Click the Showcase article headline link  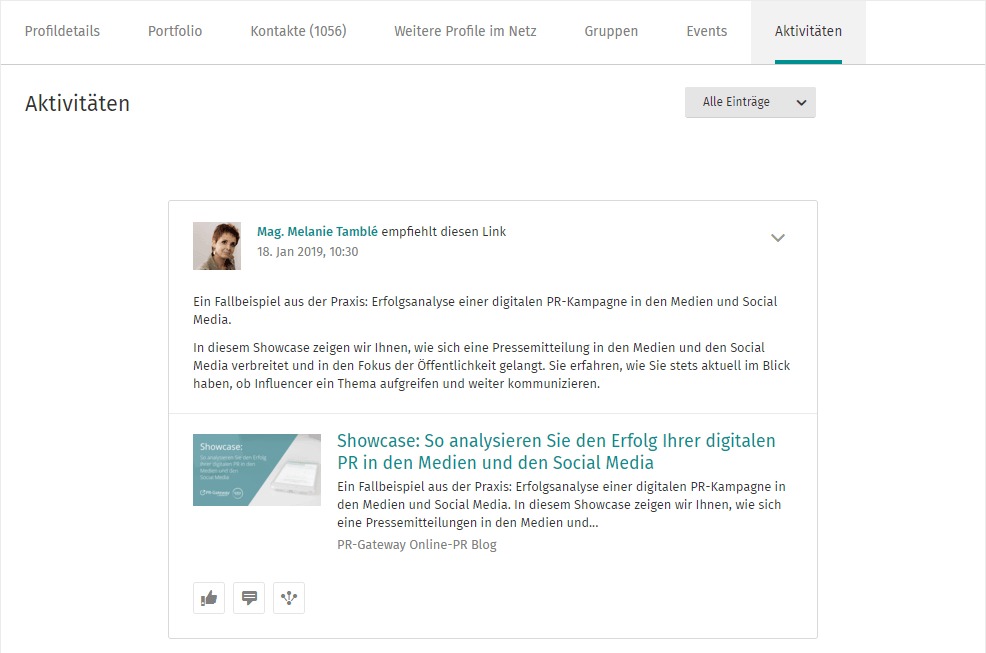tap(555, 452)
